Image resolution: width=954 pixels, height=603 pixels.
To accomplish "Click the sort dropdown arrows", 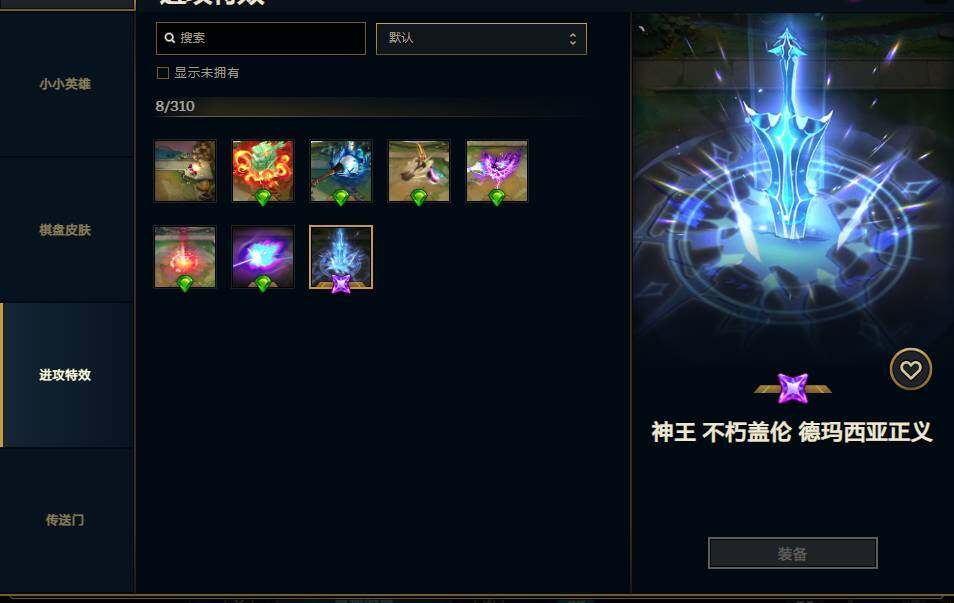I will point(573,39).
